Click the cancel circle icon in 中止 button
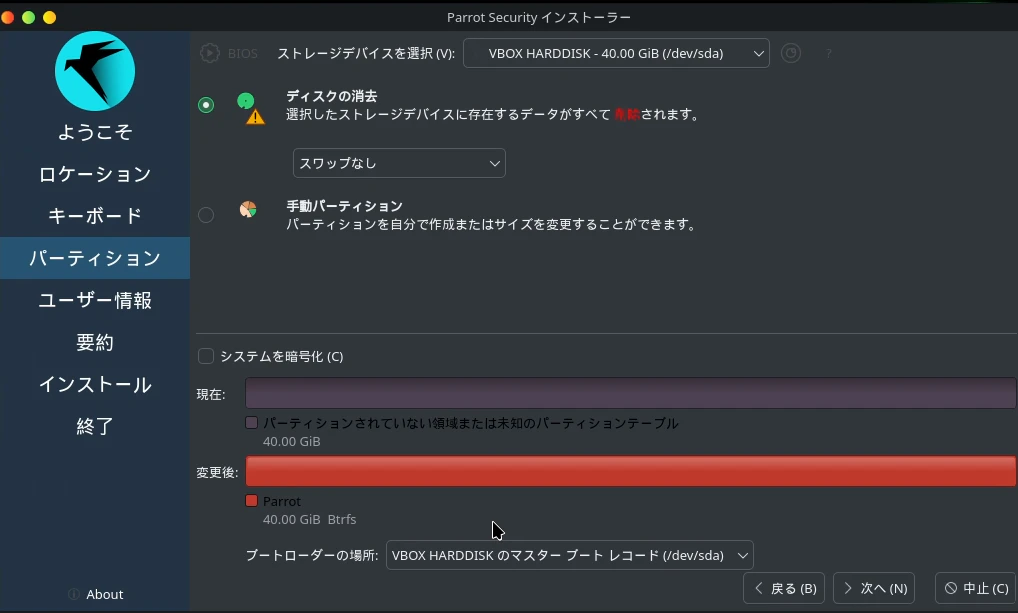This screenshot has height=613, width=1018. (950, 588)
